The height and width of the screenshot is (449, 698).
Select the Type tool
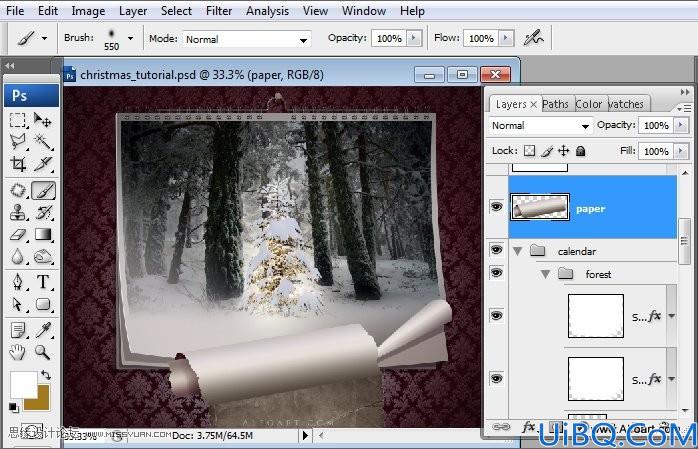coord(43,282)
